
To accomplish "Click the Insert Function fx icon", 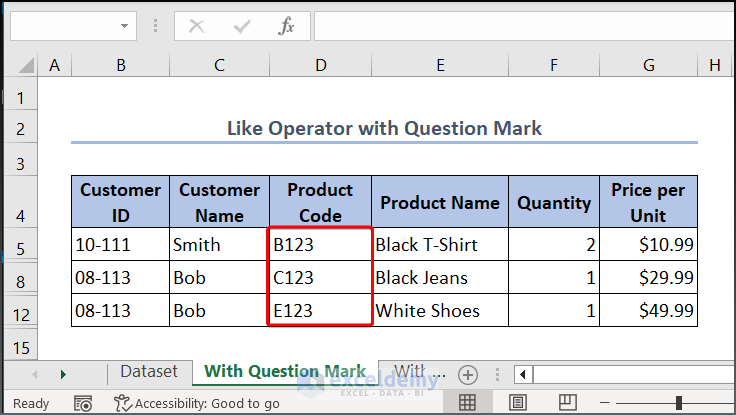I will tap(286, 26).
